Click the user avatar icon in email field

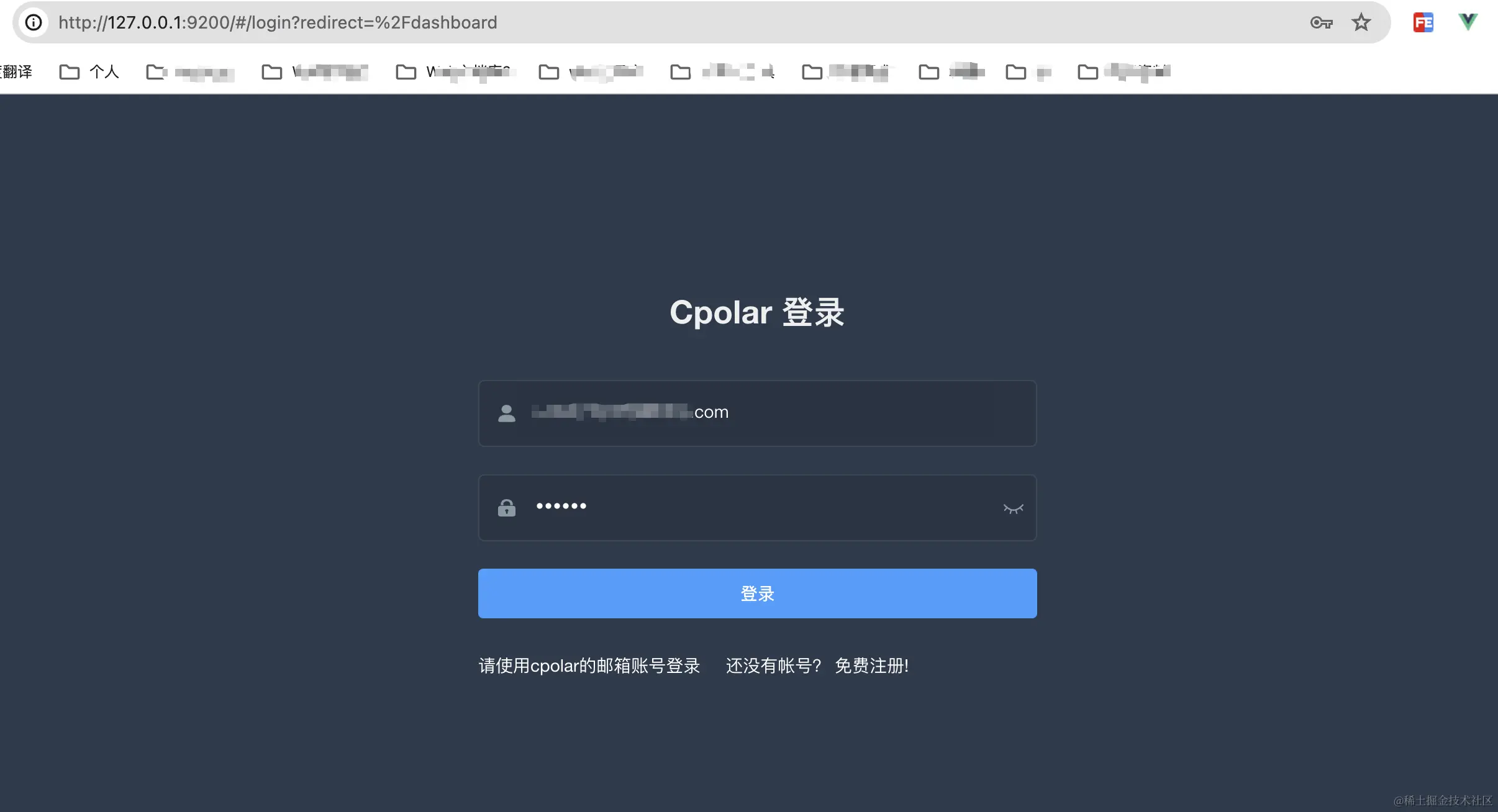coord(507,413)
